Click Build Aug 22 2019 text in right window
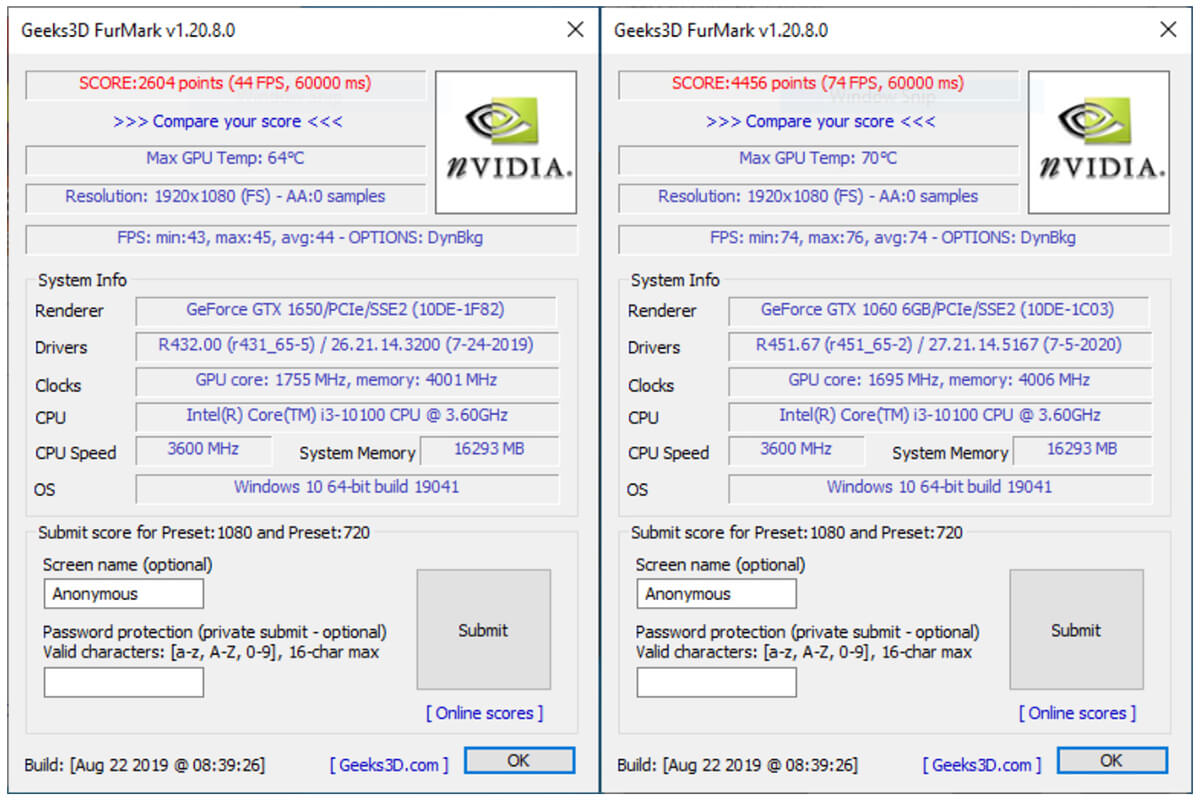 pyautogui.click(x=738, y=765)
